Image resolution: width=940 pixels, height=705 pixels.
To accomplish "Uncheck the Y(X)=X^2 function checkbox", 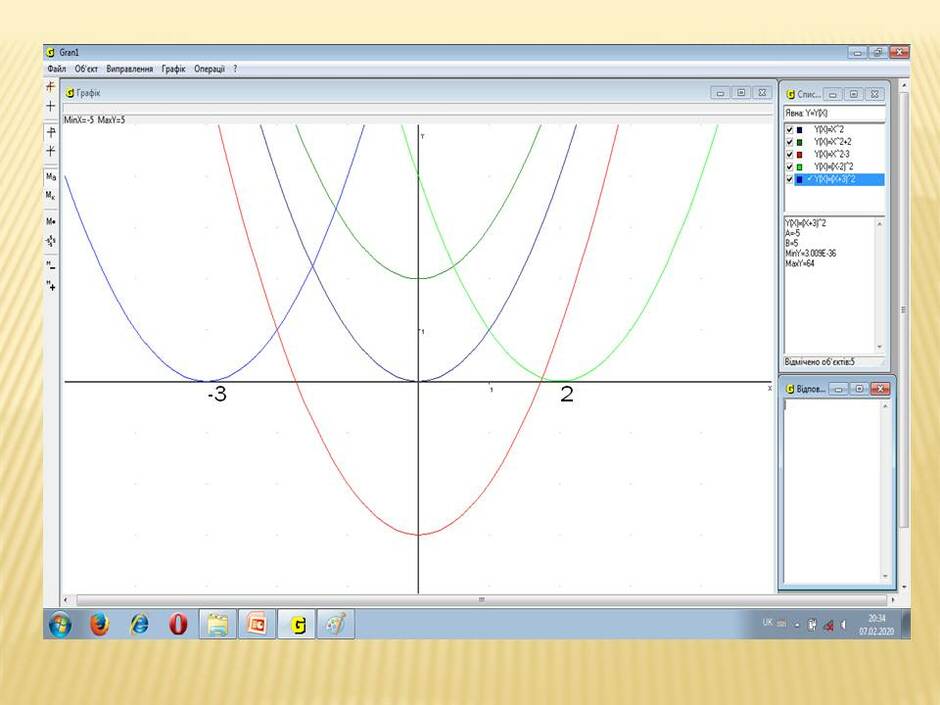I will (790, 129).
